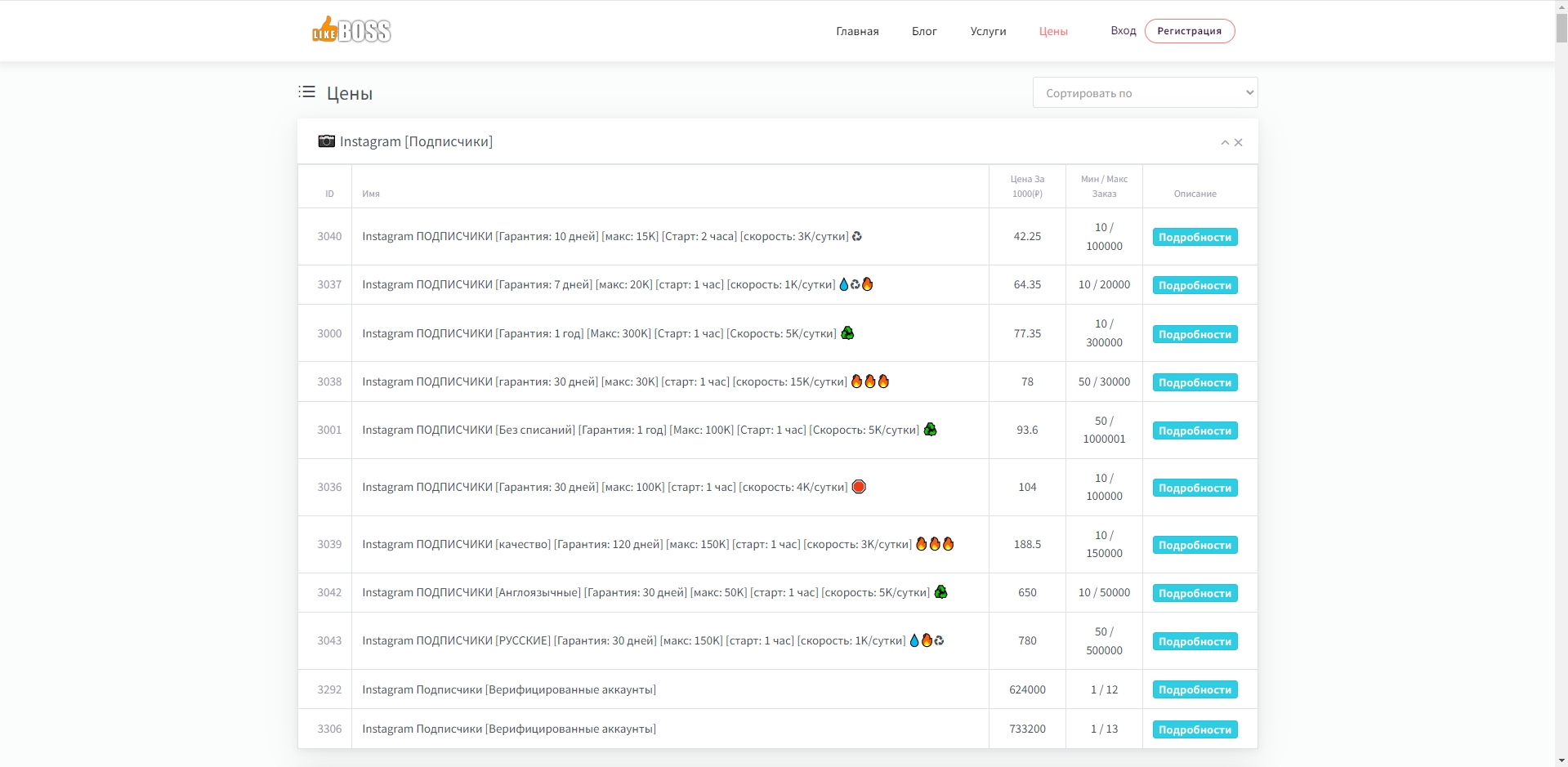Click the price 77.35 cell

coord(1027,333)
